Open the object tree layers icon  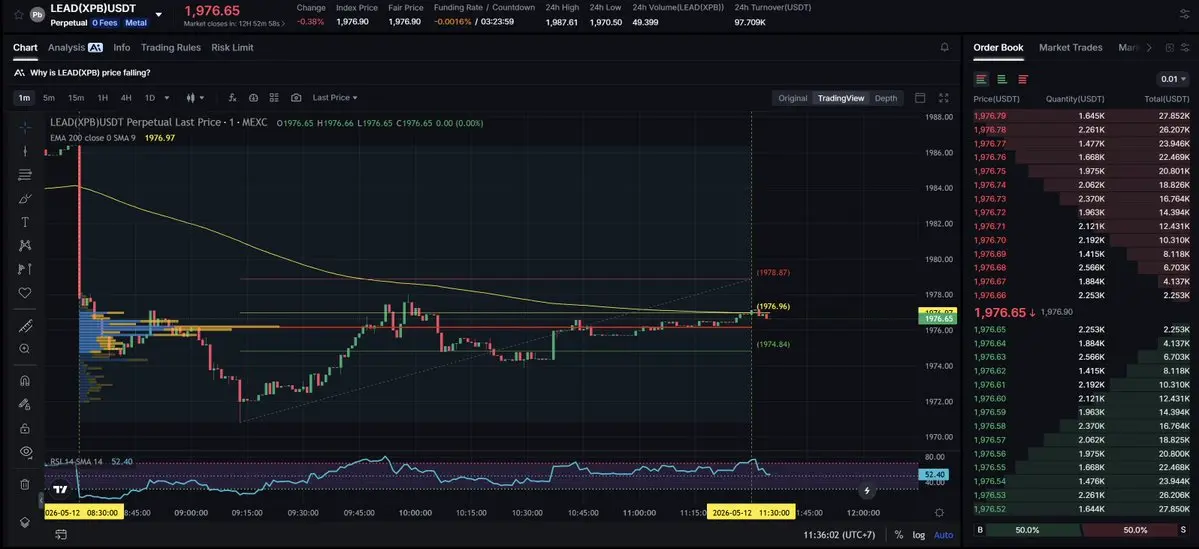[24, 521]
